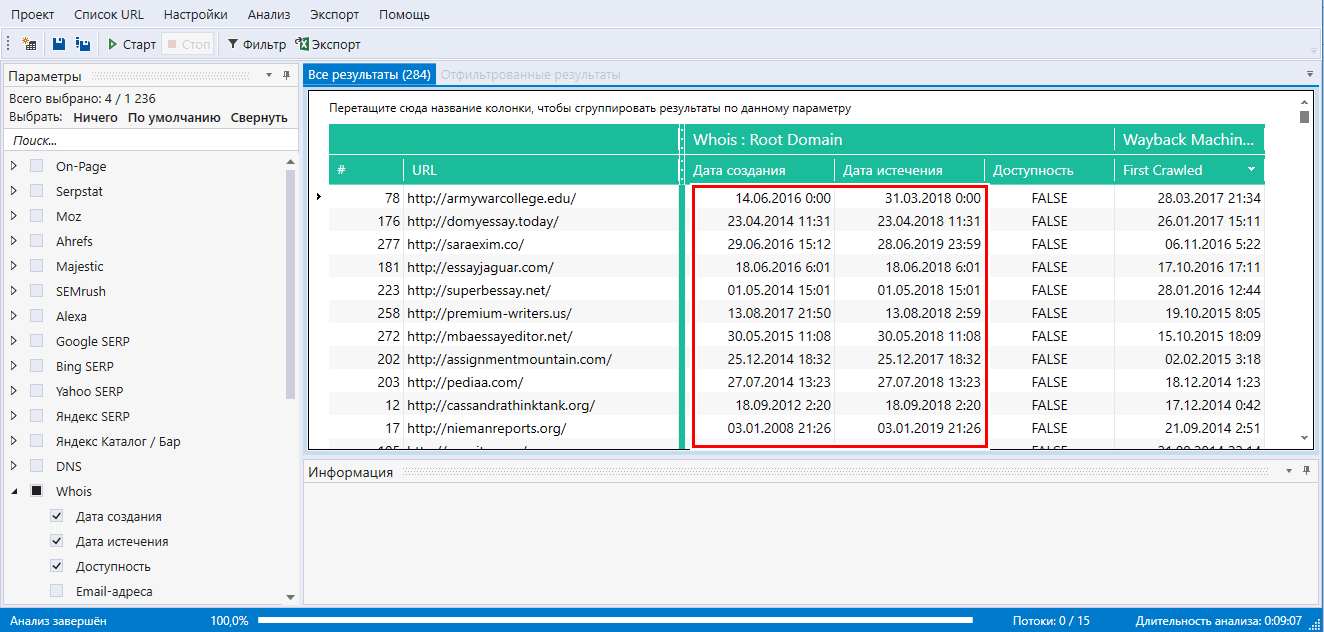Click the Экспорт Excel icon in toolbar

[328, 45]
